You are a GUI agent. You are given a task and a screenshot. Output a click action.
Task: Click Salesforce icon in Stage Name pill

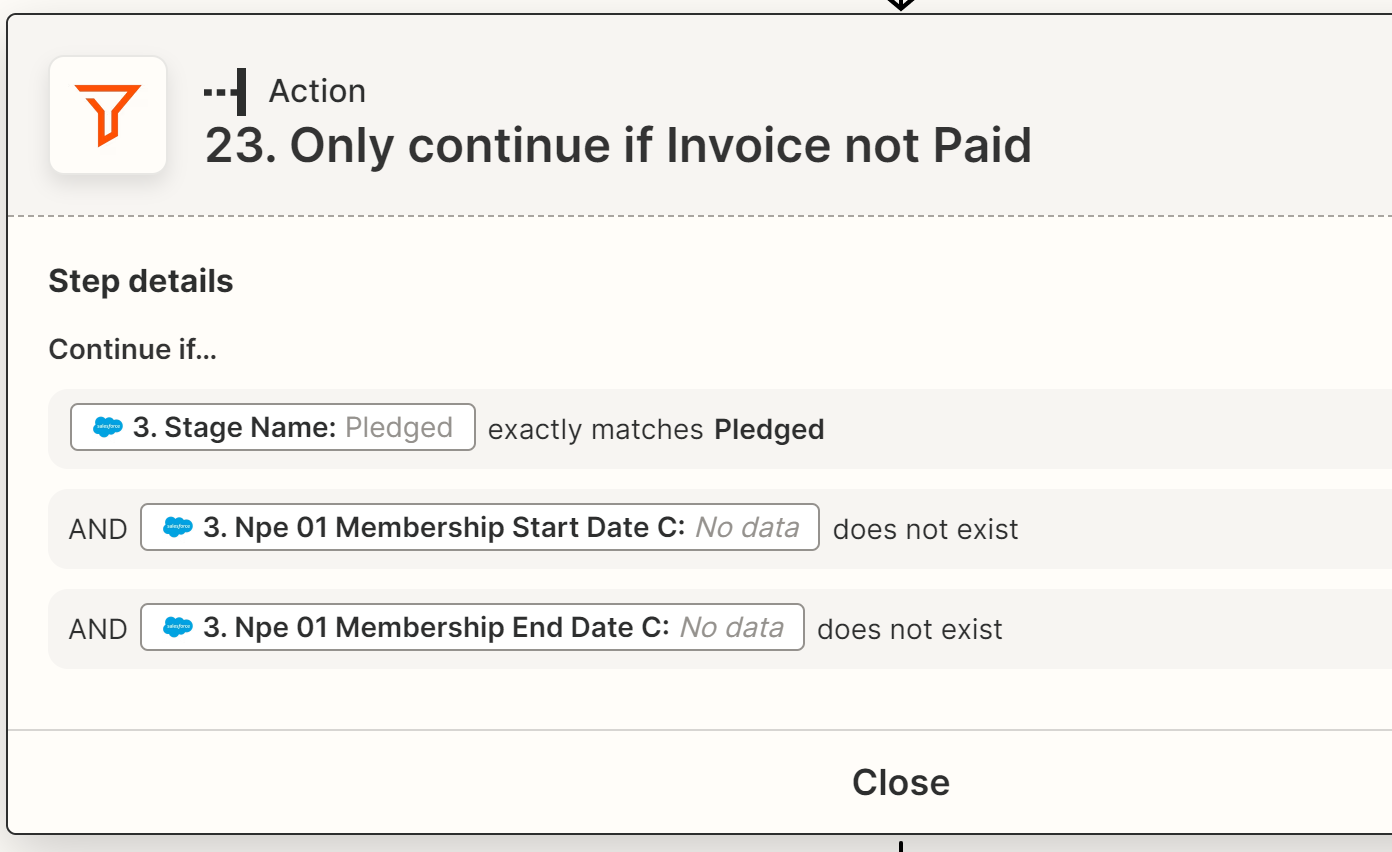(x=108, y=428)
